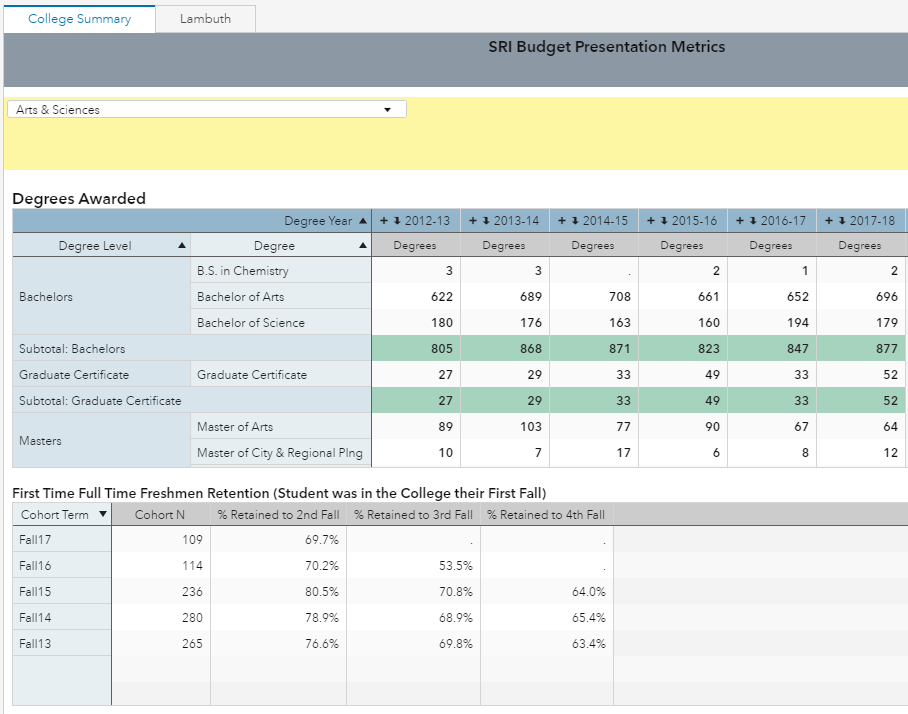Viewport: 908px width, 714px height.
Task: Select the College Summary tab
Action: pyautogui.click(x=79, y=19)
